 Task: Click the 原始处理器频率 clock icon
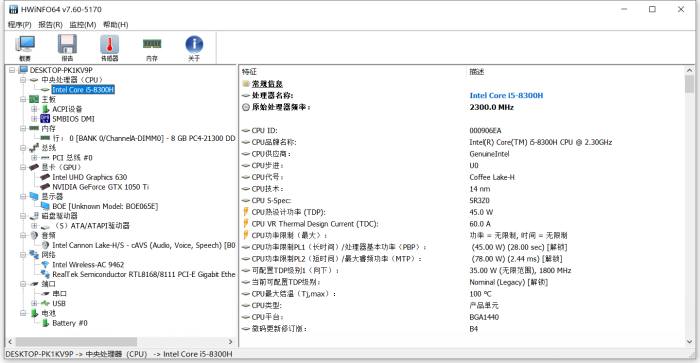246,107
